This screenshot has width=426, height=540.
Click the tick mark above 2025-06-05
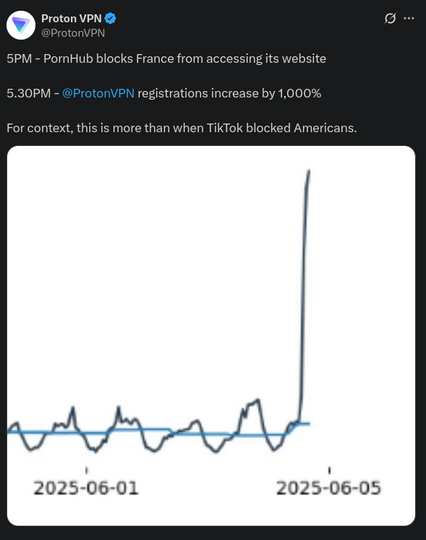coord(330,470)
